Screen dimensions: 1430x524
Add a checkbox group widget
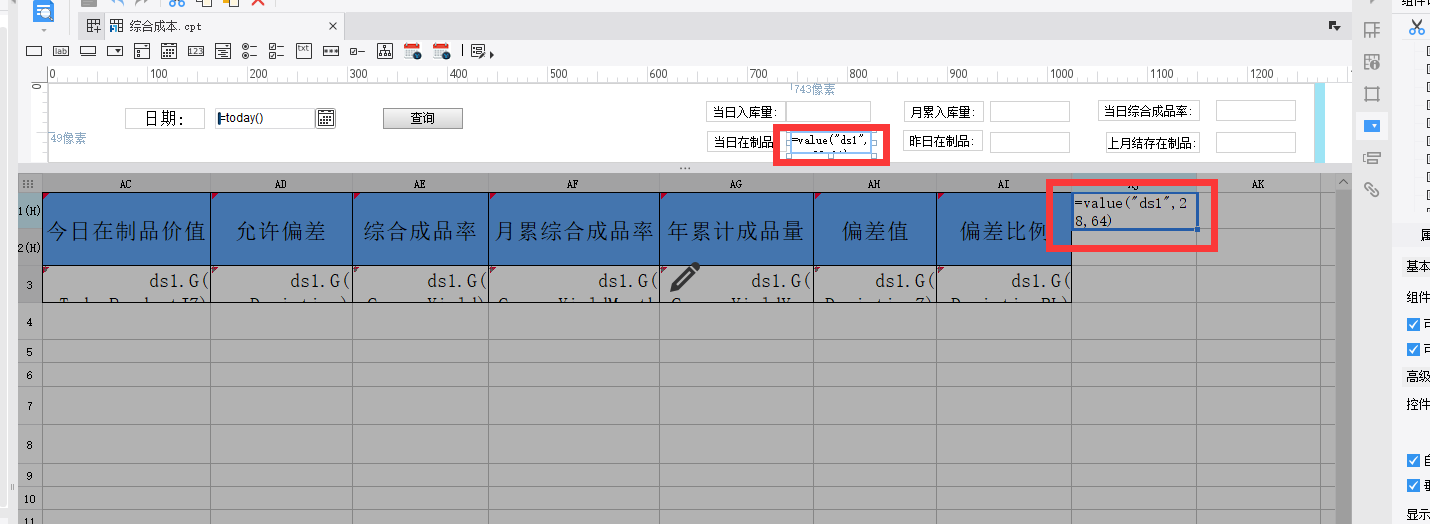point(277,50)
